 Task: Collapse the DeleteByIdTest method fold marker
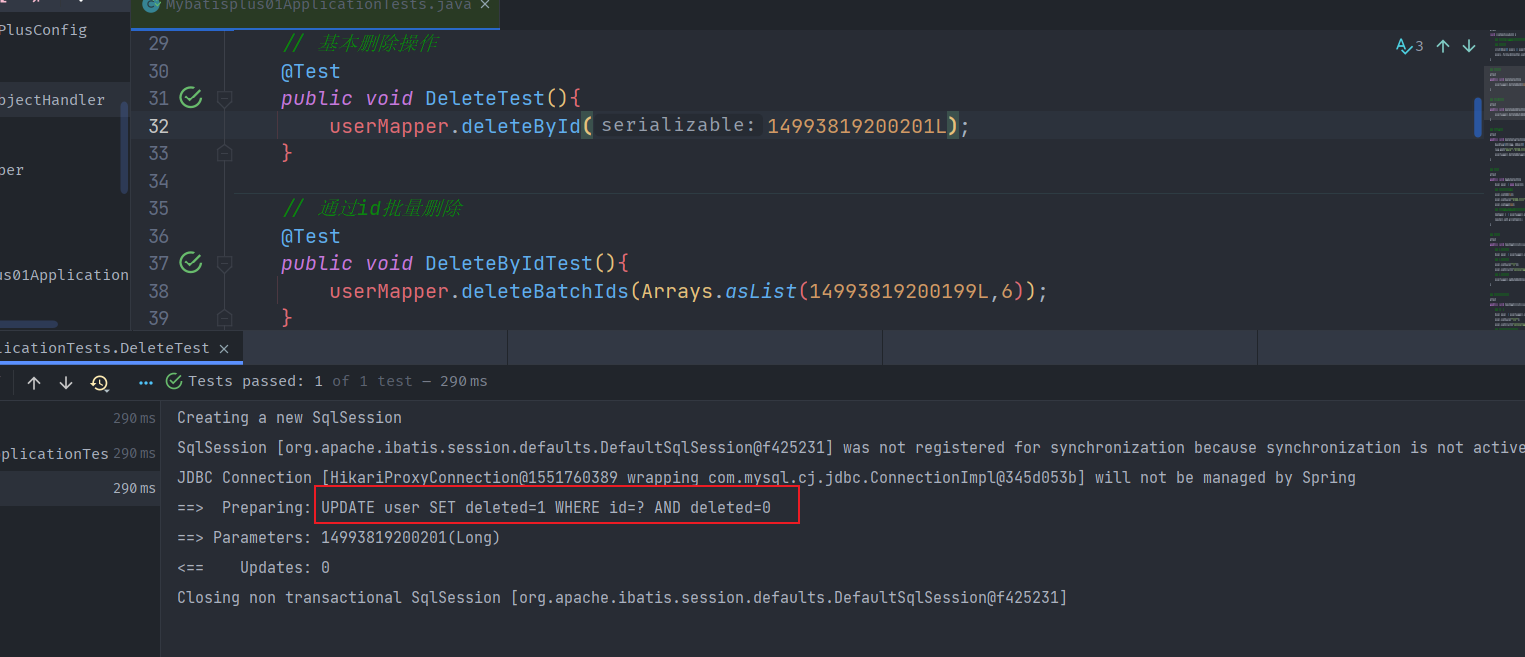(x=224, y=264)
